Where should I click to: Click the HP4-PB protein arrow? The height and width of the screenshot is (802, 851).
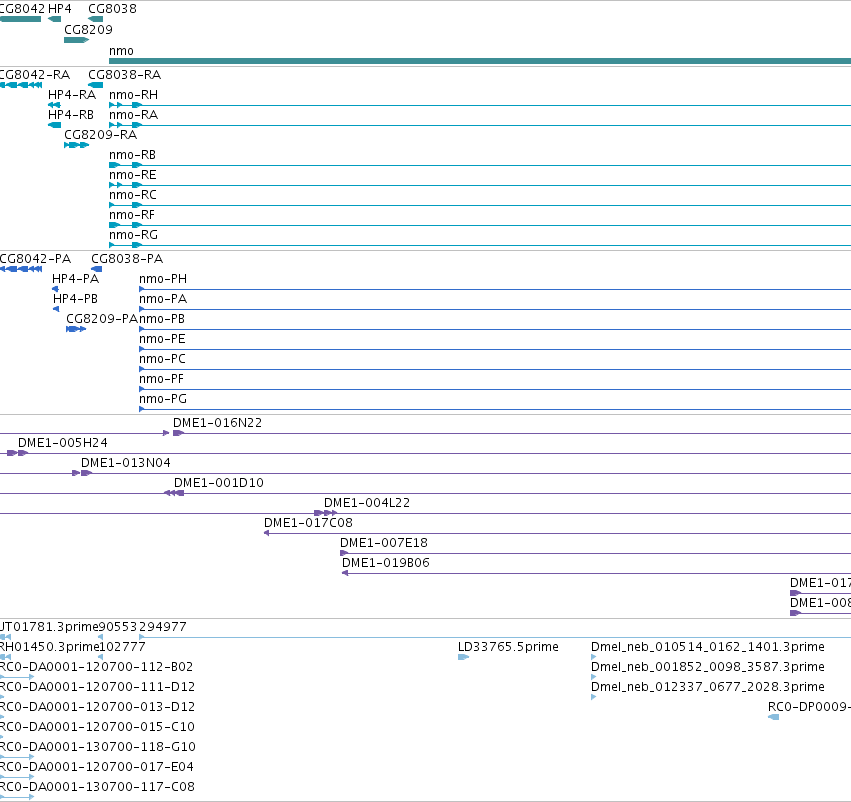click(56, 309)
